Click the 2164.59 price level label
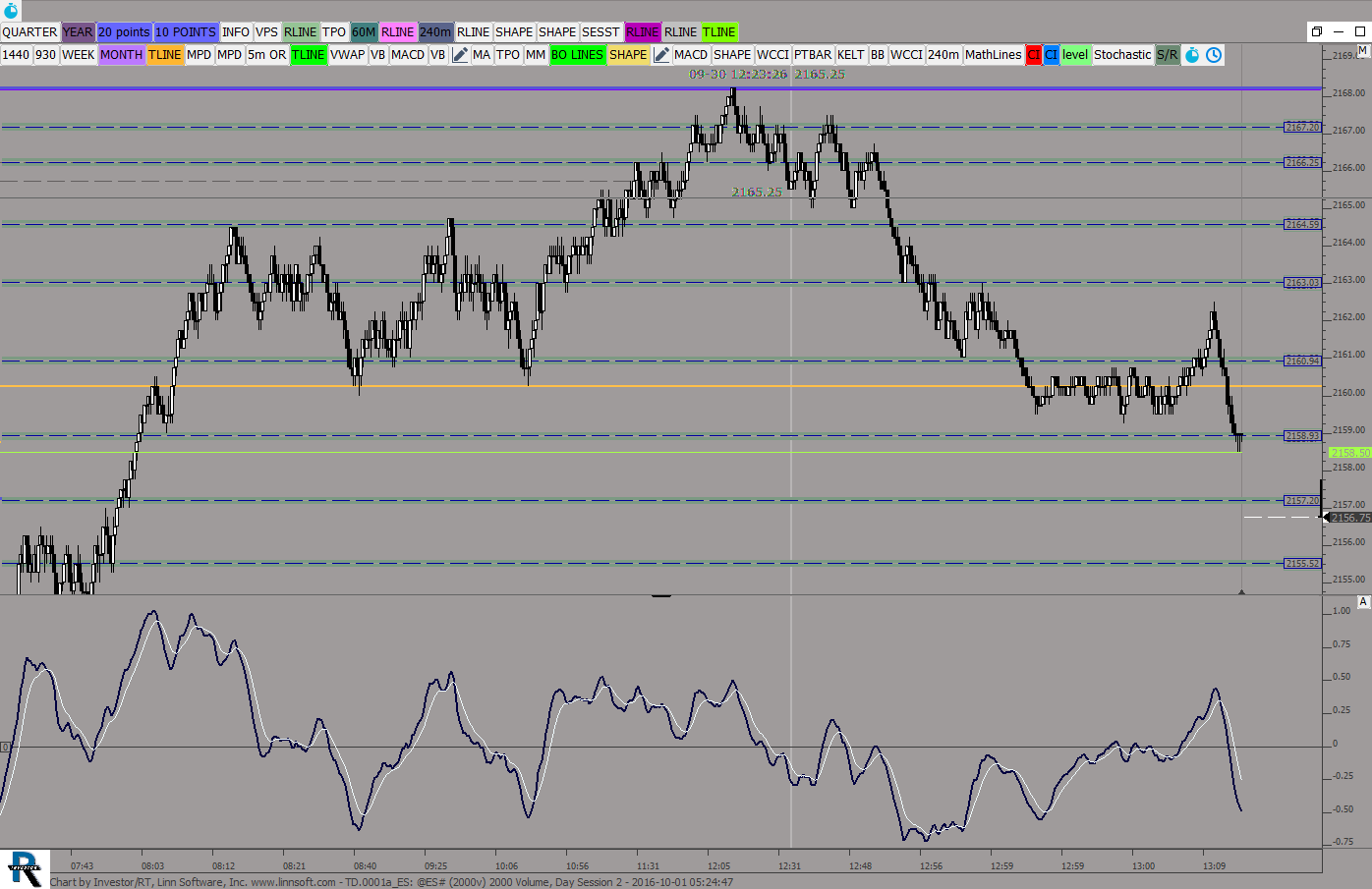Screen dimensions: 1372x889 1302,224
